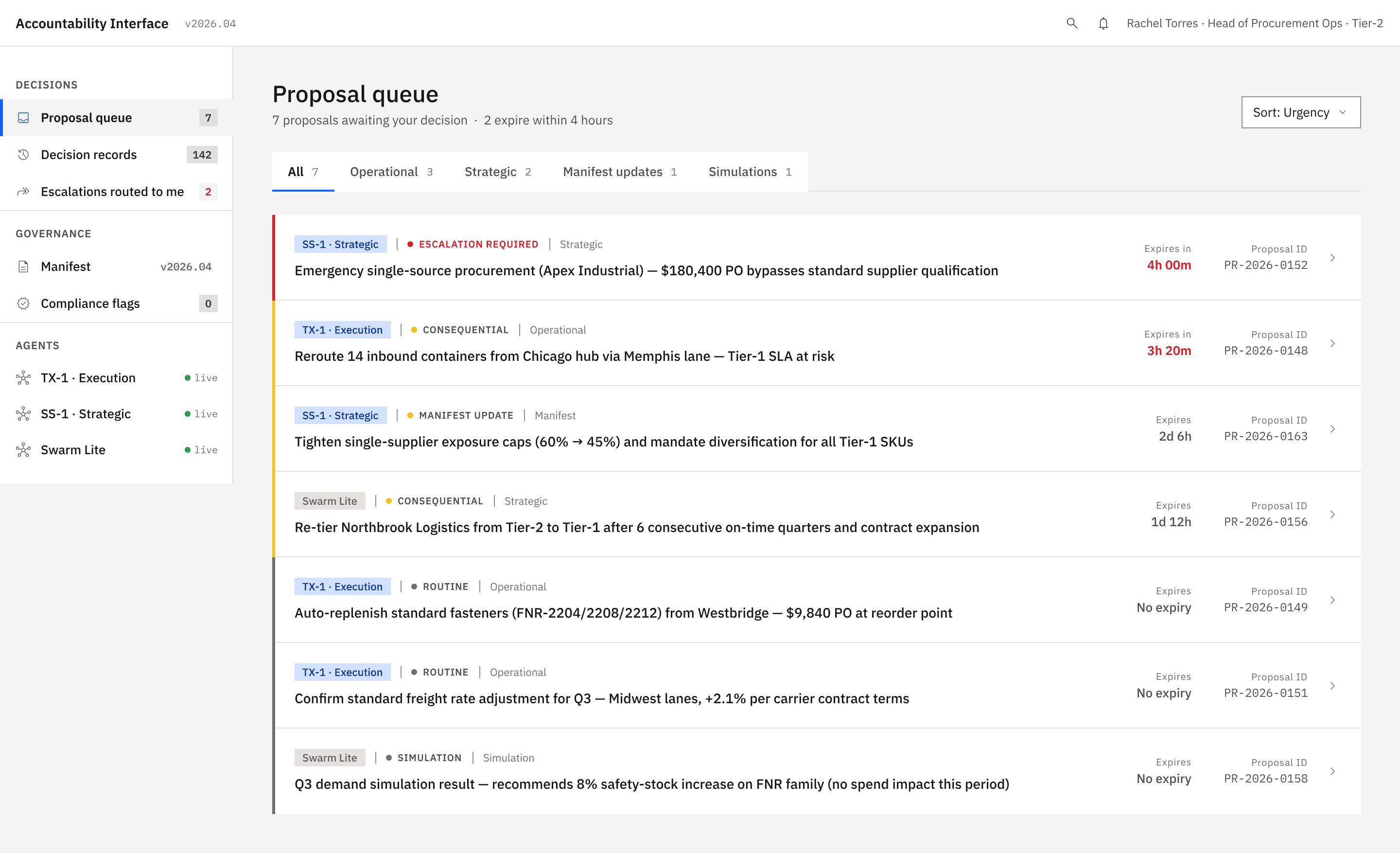This screenshot has width=1400, height=853.
Task: Open Escalations routed to me
Action: pyautogui.click(x=117, y=192)
